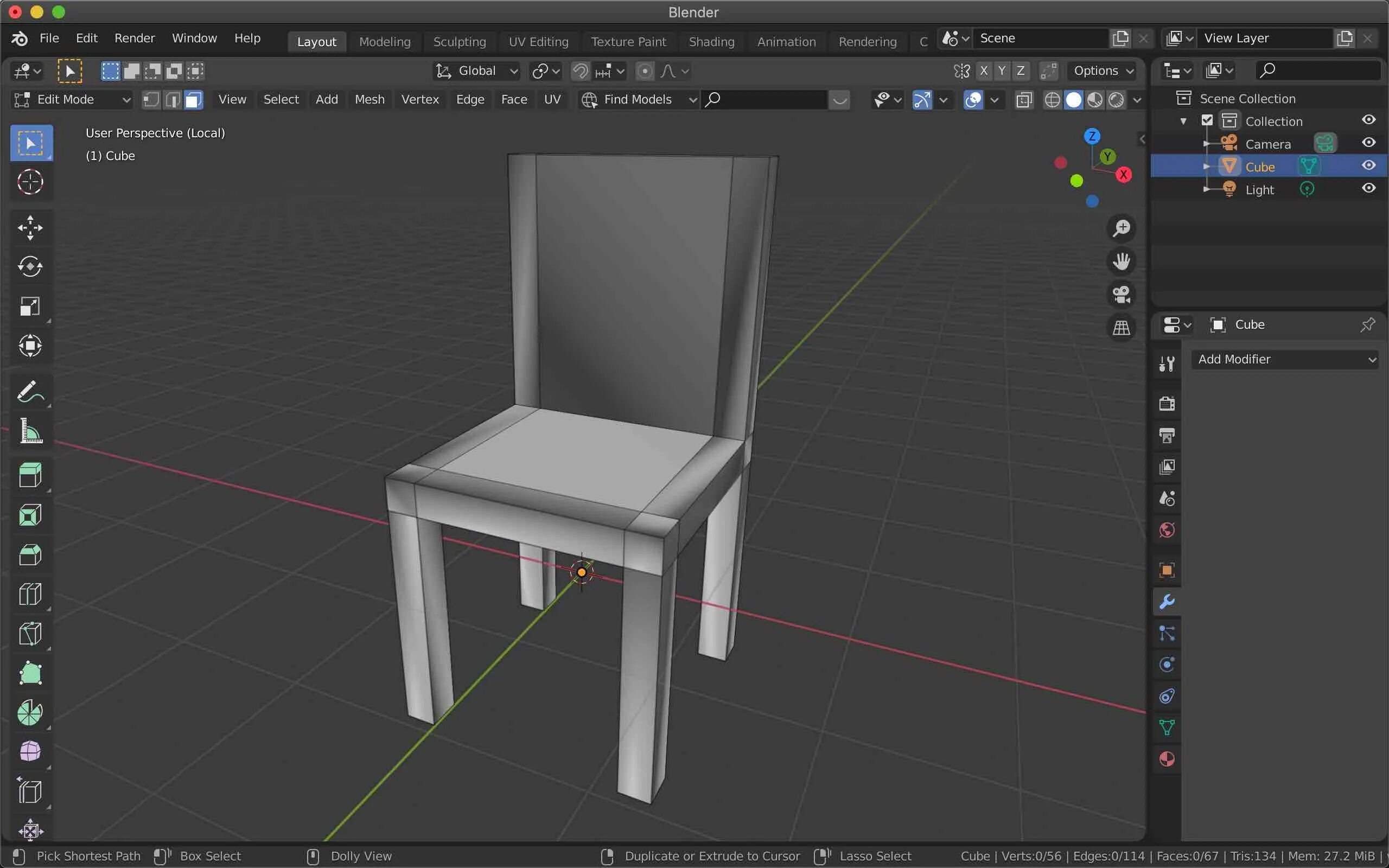Pick the Loop Cut tool
This screenshot has width=1389, height=868.
30,595
